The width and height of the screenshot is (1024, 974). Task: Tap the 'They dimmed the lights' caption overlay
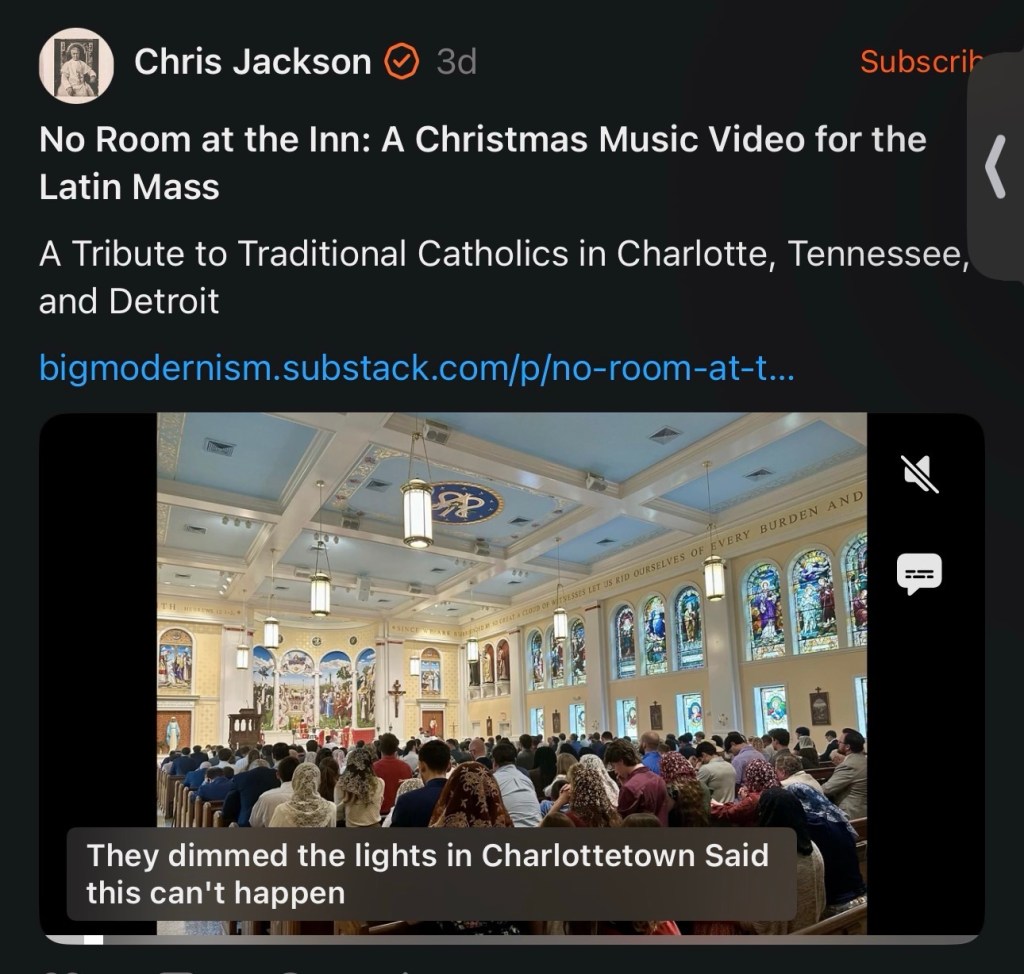pyautogui.click(x=431, y=873)
